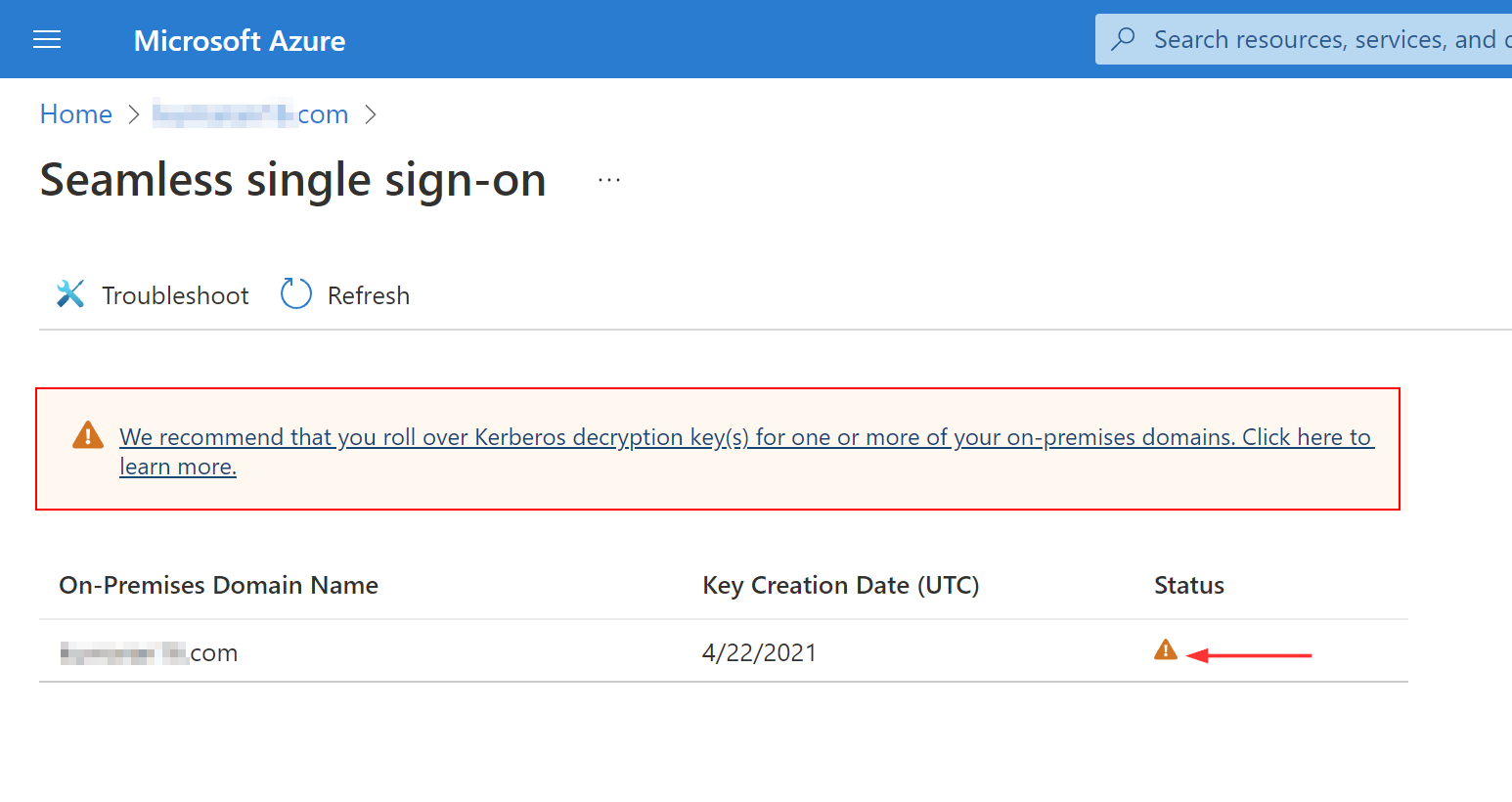Click the warning triangle in the recommendation banner
This screenshot has height=802, width=1512.
[87, 435]
